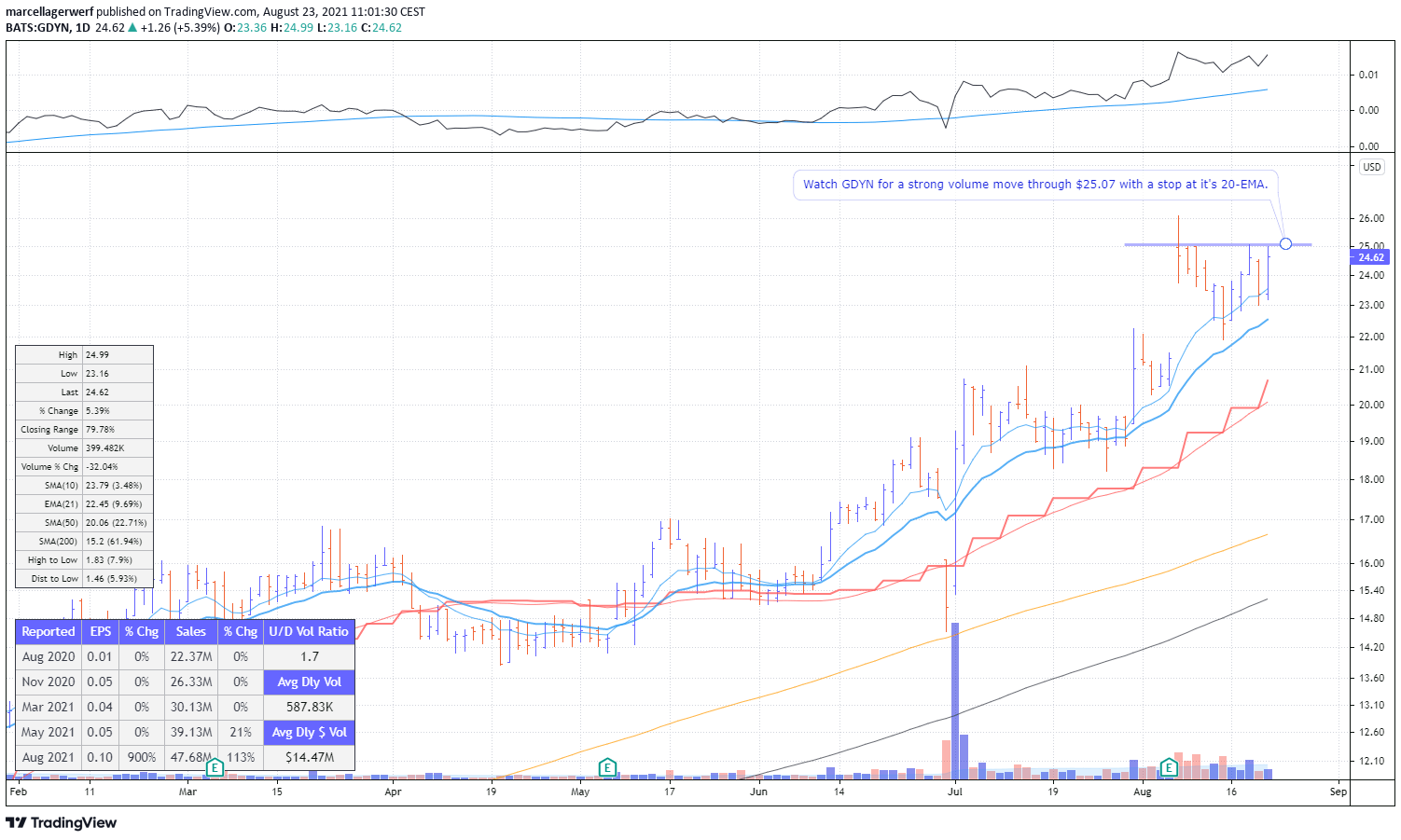The width and height of the screenshot is (1401, 840).
Task: Select the Last 24.62 row in stats table
Action: pos(84,392)
